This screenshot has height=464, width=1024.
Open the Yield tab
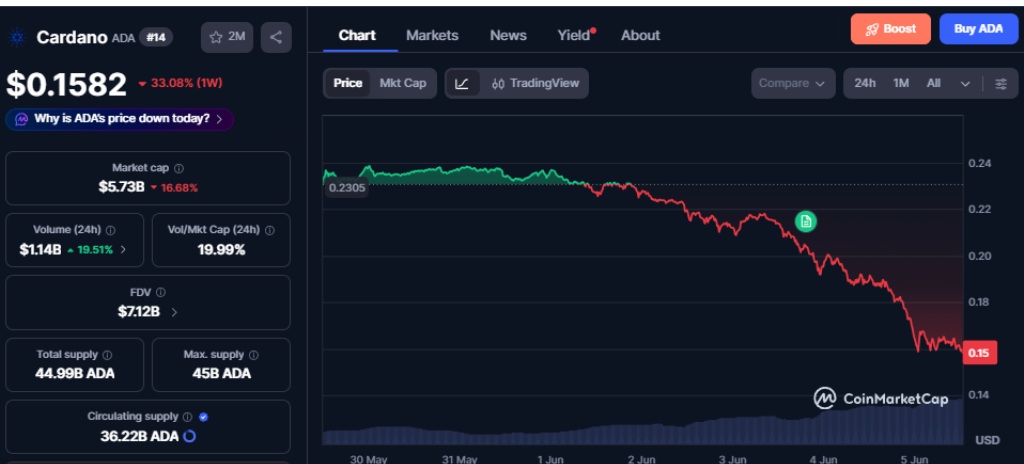point(574,35)
